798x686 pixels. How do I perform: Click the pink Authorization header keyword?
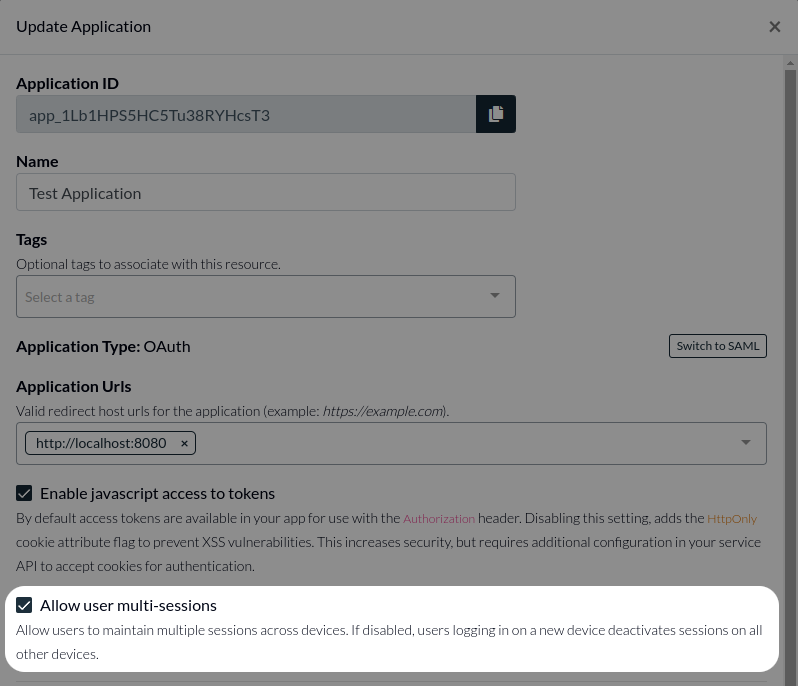pos(439,519)
